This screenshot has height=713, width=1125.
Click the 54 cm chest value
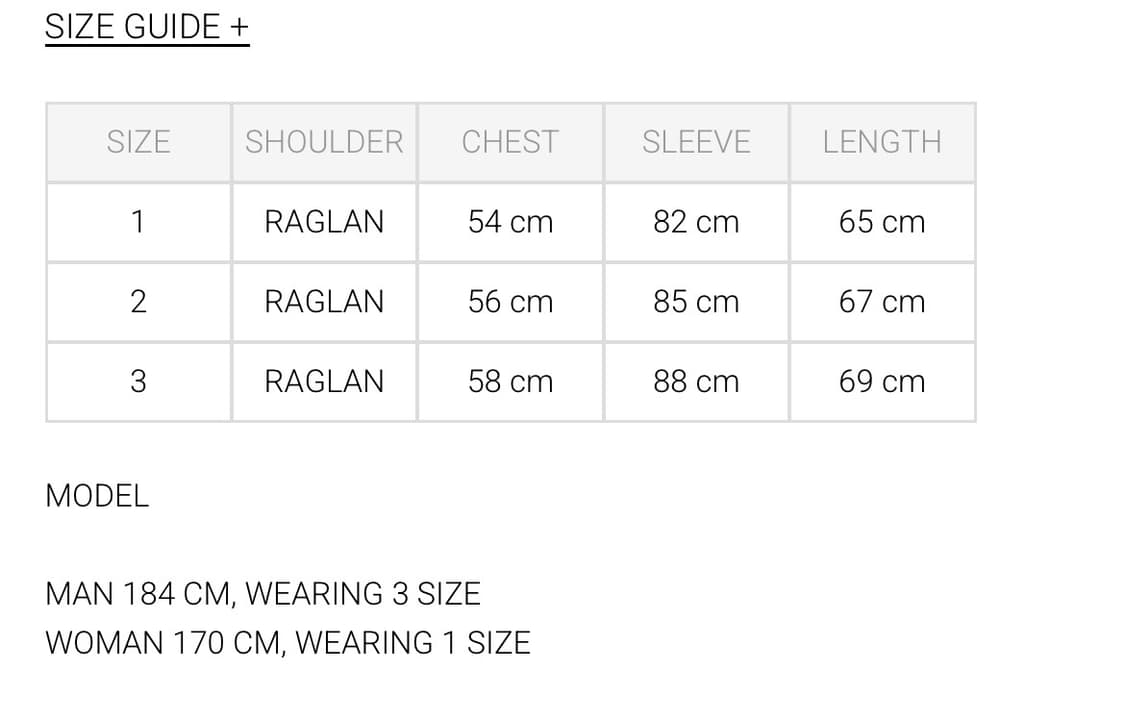click(510, 222)
